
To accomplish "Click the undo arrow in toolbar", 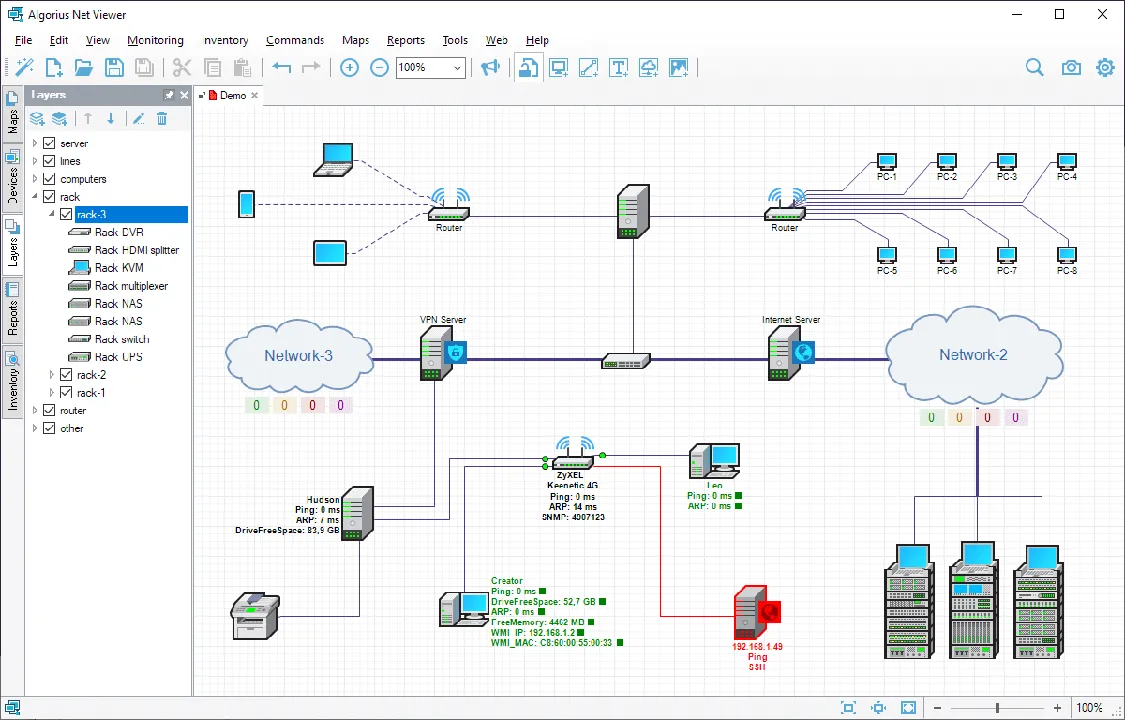I will (x=281, y=67).
